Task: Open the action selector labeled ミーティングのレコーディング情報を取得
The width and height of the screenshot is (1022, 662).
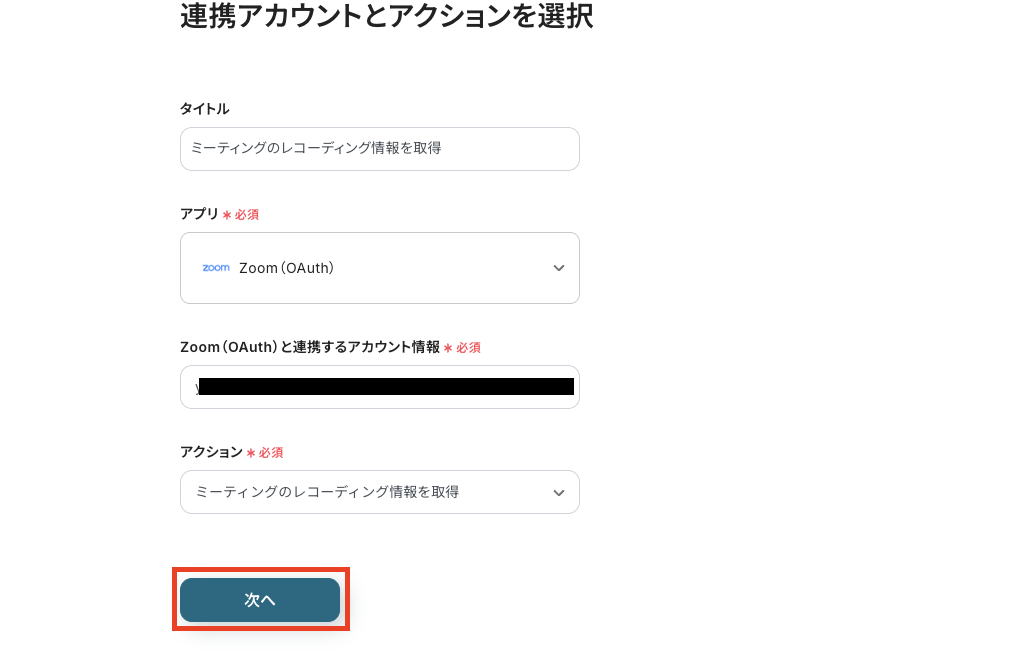Action: point(380,492)
